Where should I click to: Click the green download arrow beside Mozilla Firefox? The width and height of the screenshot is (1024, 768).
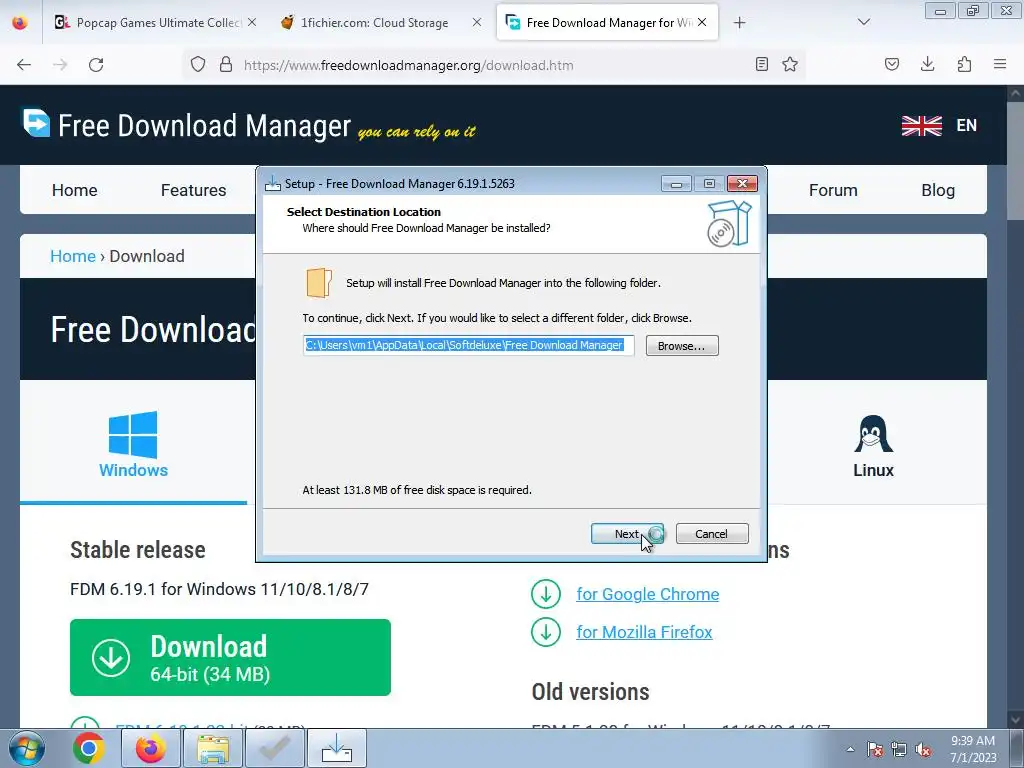tap(546, 632)
